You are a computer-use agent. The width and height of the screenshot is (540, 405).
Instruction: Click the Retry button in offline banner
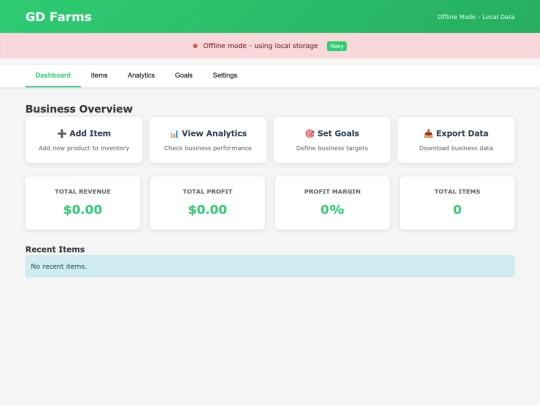point(337,46)
